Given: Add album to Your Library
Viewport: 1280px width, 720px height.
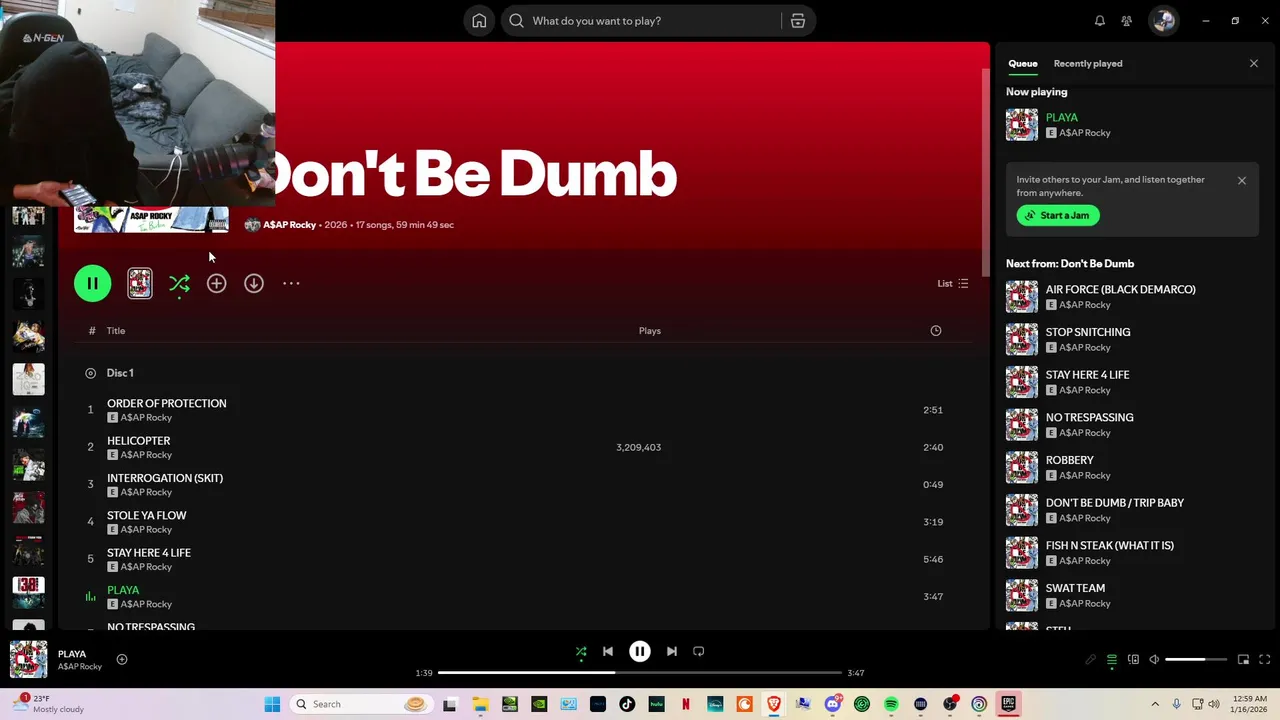Looking at the screenshot, I should pyautogui.click(x=216, y=284).
